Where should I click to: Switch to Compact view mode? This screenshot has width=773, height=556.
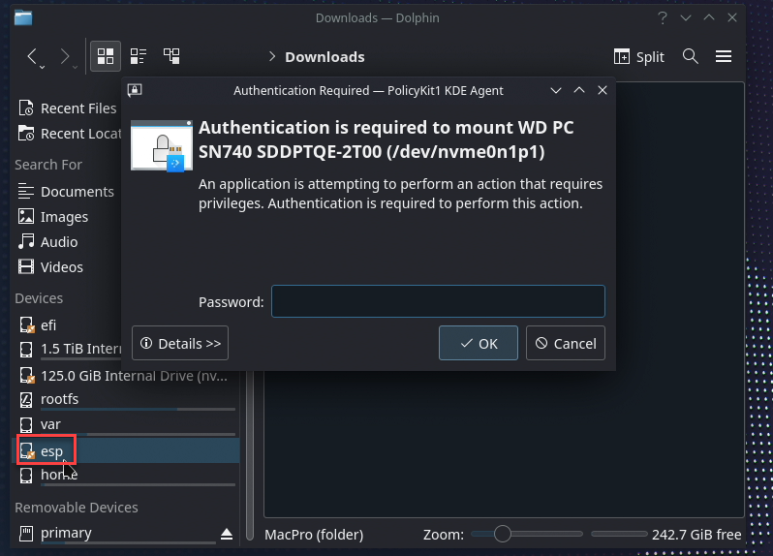tap(138, 56)
